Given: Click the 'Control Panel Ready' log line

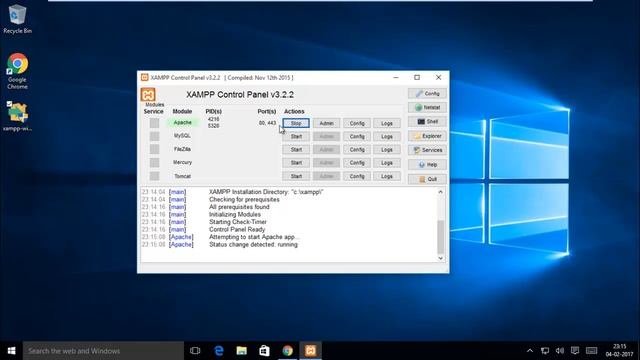Looking at the screenshot, I should coord(237,229).
